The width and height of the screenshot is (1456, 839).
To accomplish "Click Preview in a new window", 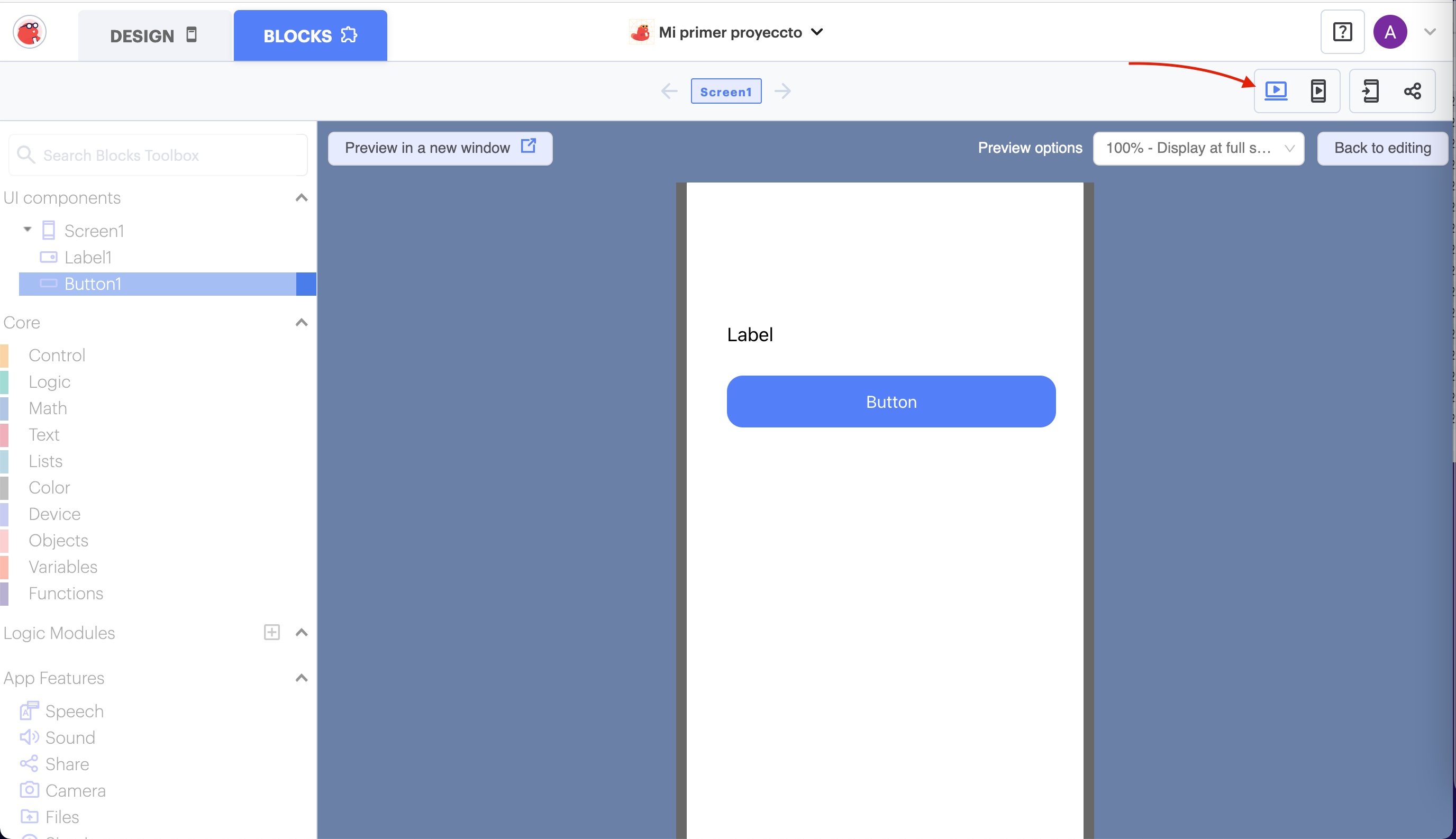I will 440,148.
